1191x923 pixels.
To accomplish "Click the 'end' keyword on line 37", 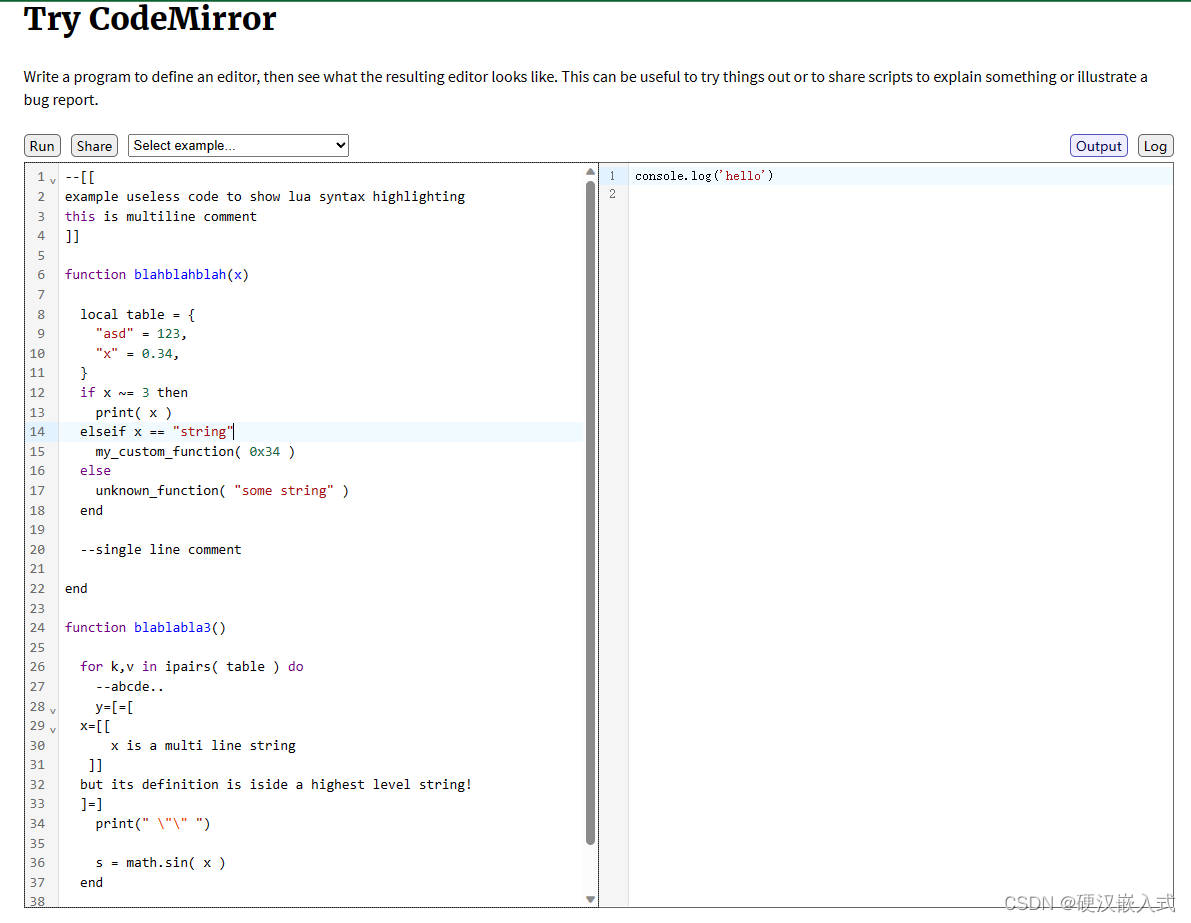I will pyautogui.click(x=91, y=882).
